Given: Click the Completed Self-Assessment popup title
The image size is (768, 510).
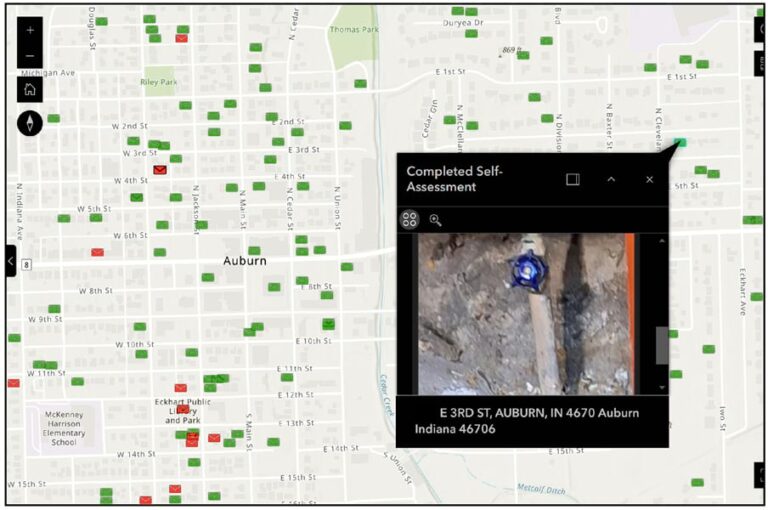Looking at the screenshot, I should point(455,179).
